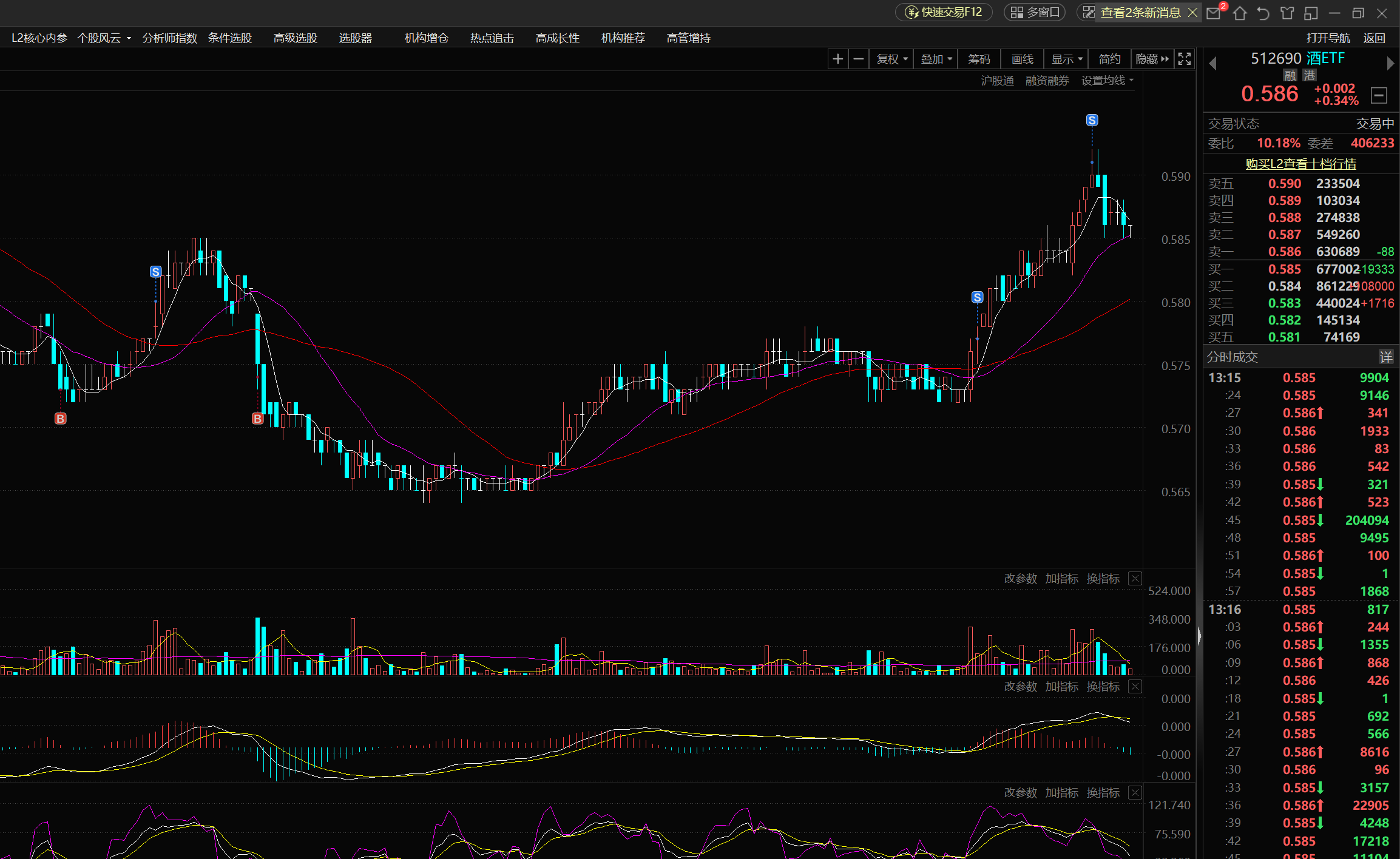
Task: Open the mail inbox icon
Action: pyautogui.click(x=1213, y=13)
